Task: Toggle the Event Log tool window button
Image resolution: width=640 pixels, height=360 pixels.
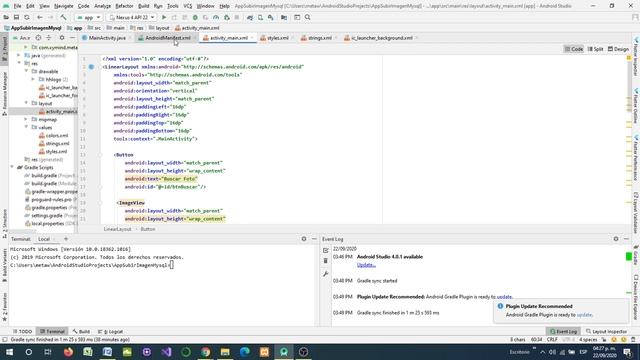Action: tap(563, 331)
